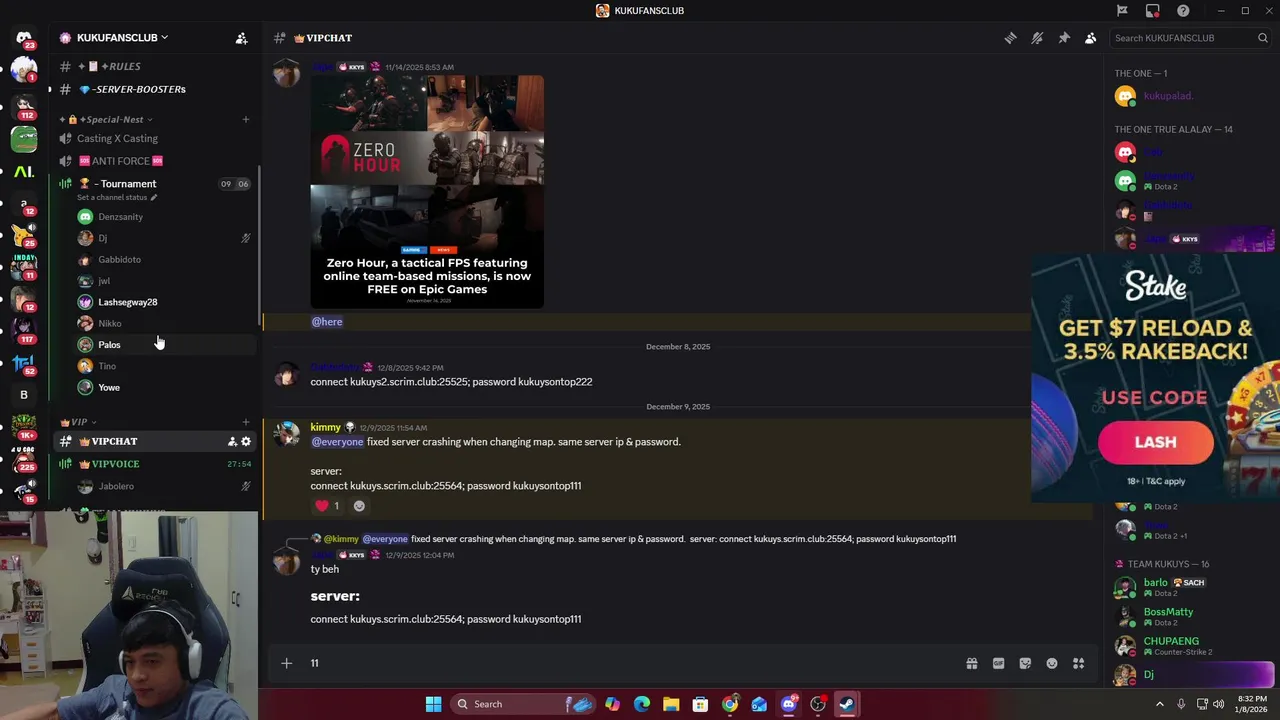The image size is (1280, 720).
Task: Click the message input field
Action: point(630,663)
